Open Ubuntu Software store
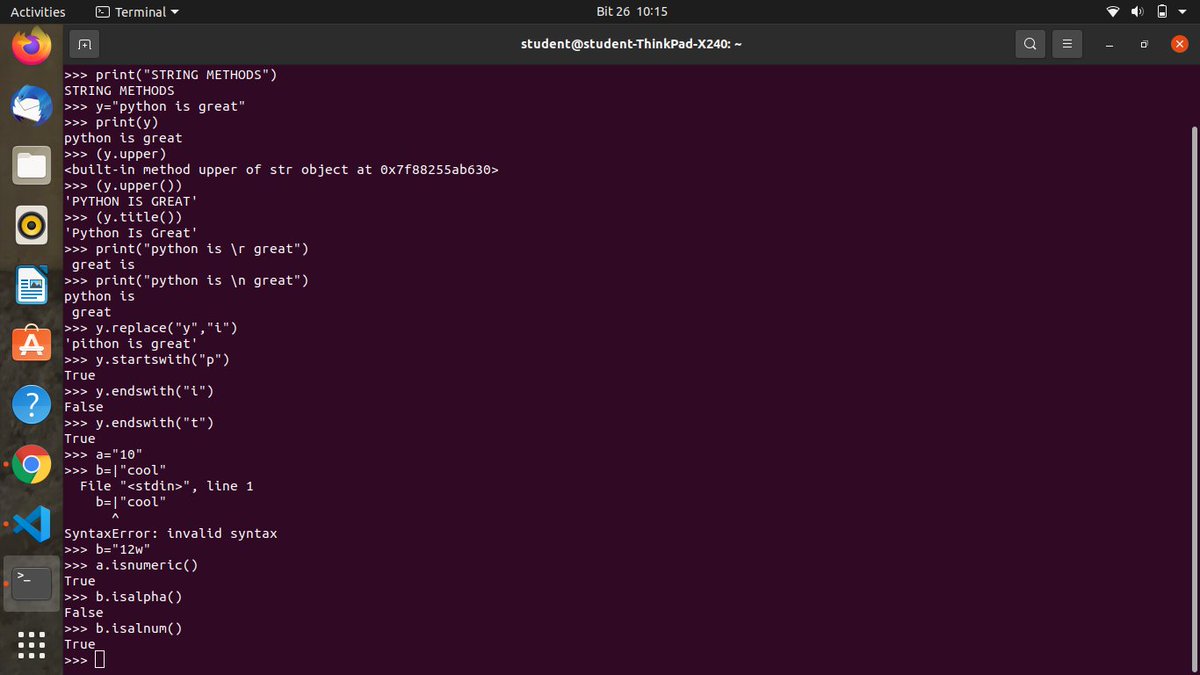This screenshot has width=1200, height=675. [31, 344]
